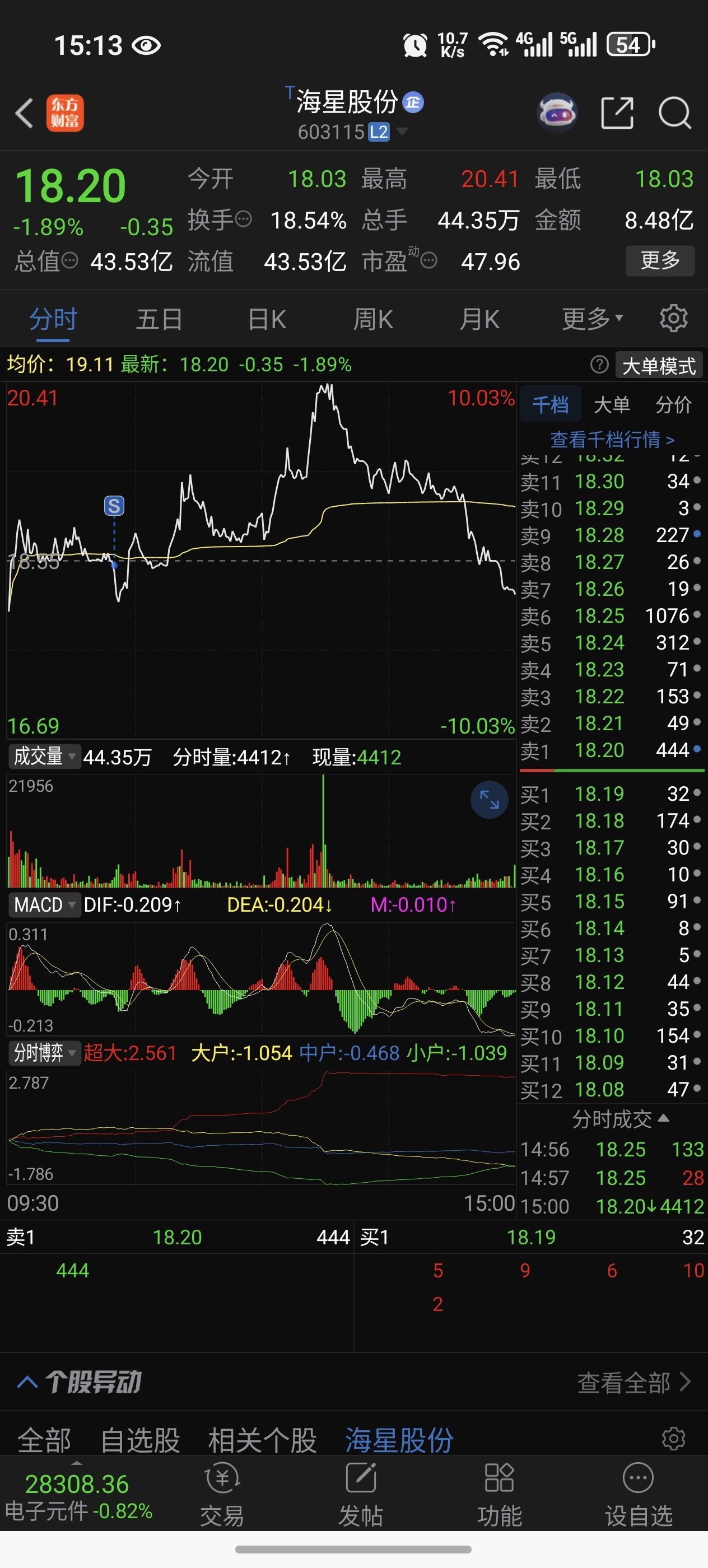This screenshot has width=708, height=1568.
Task: Open the 成交量 indicator dropdown
Action: (x=44, y=757)
